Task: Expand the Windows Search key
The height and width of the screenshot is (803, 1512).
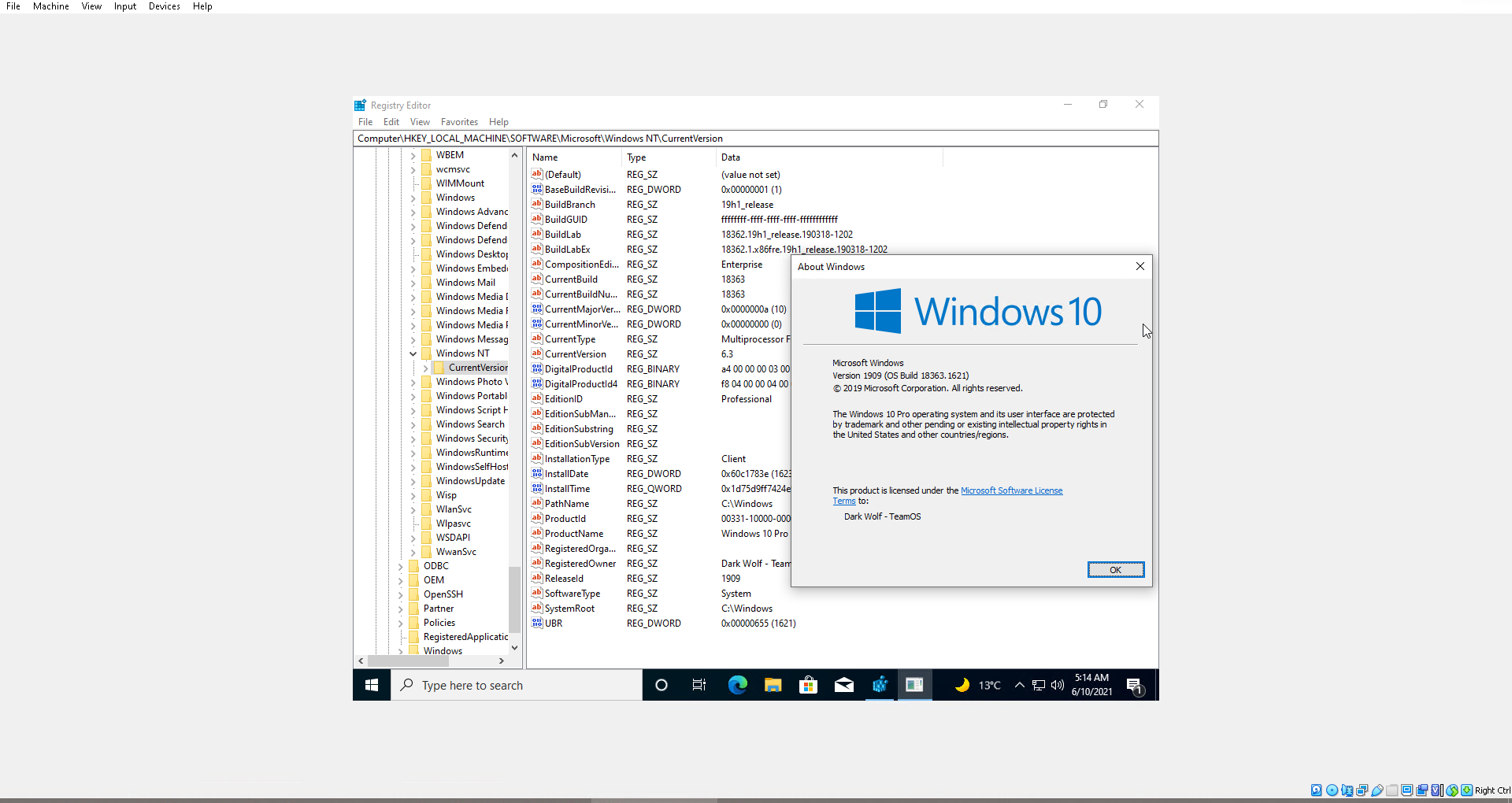Action: tap(413, 424)
